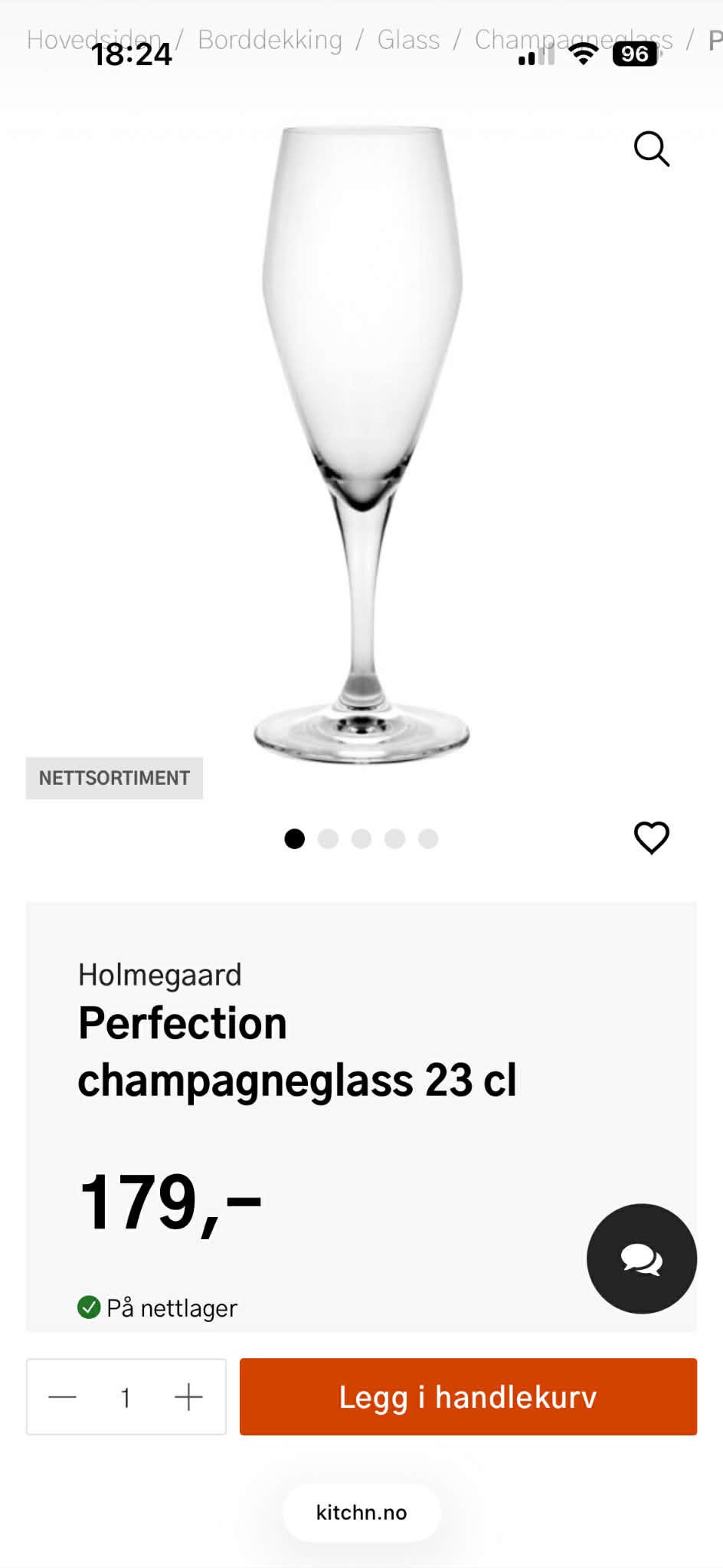
Task: Increase quantity with plus button
Action: (x=188, y=1397)
